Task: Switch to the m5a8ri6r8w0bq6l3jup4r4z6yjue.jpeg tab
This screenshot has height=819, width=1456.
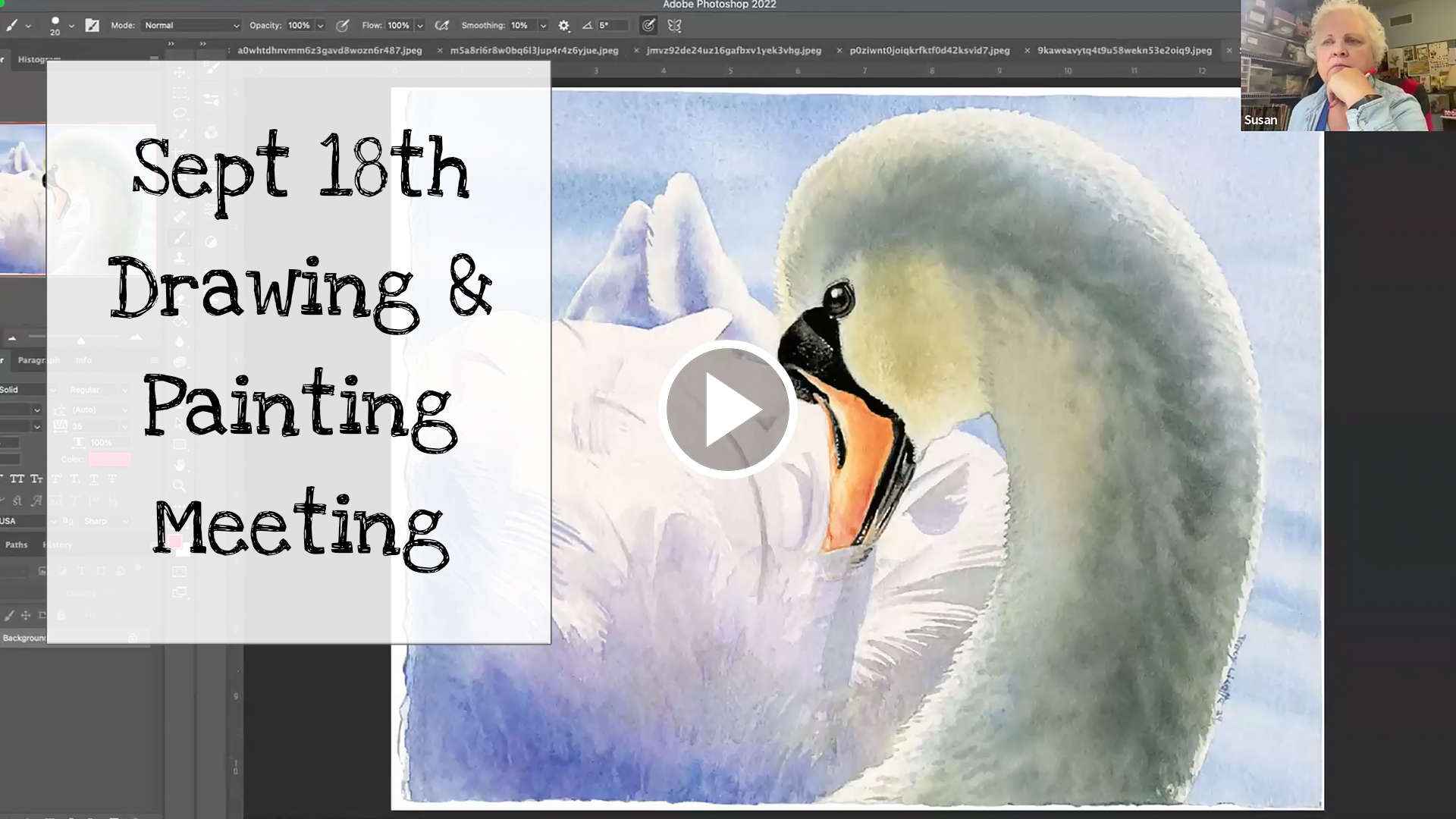Action: (535, 51)
